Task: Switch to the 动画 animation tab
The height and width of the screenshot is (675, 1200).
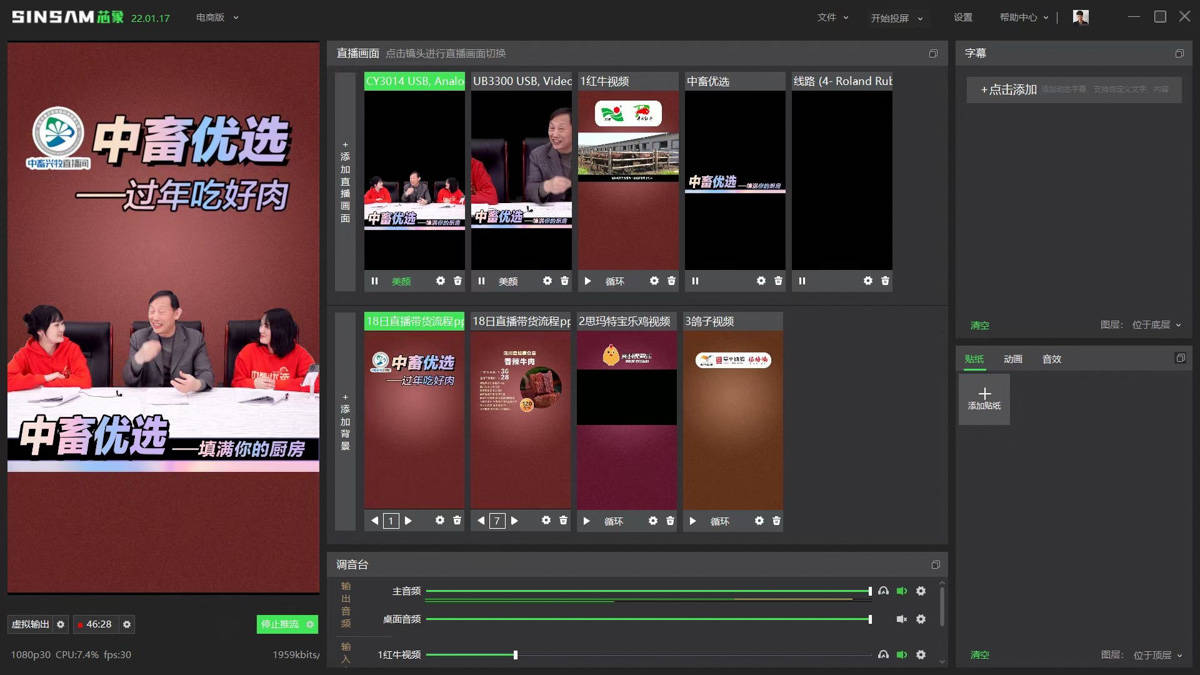Action: tap(1013, 359)
